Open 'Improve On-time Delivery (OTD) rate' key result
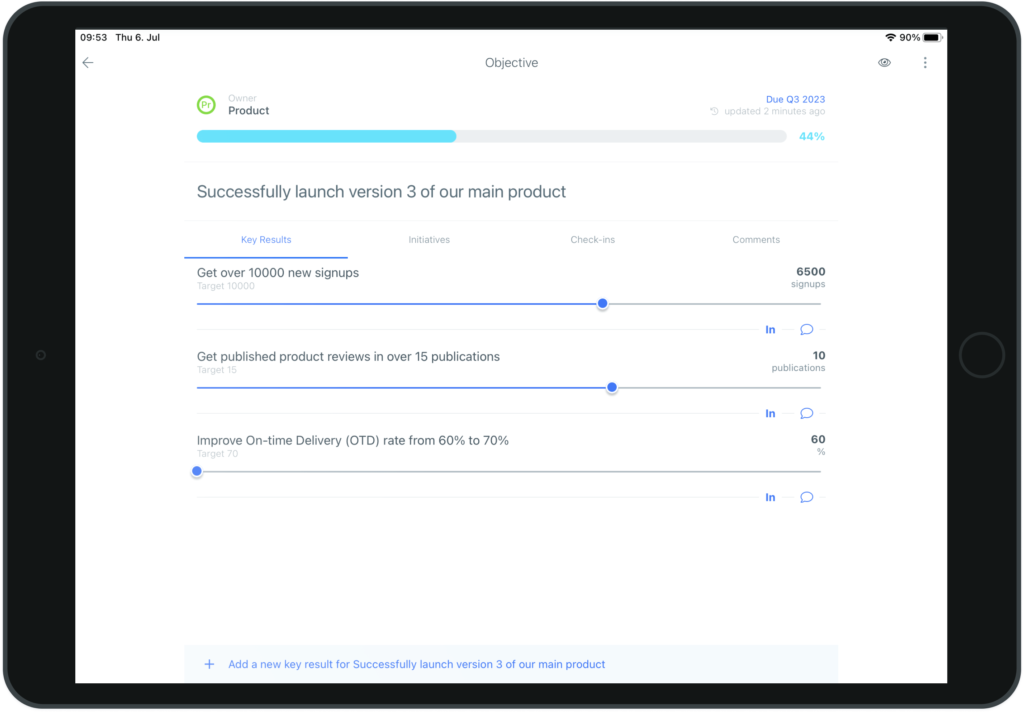 [353, 440]
